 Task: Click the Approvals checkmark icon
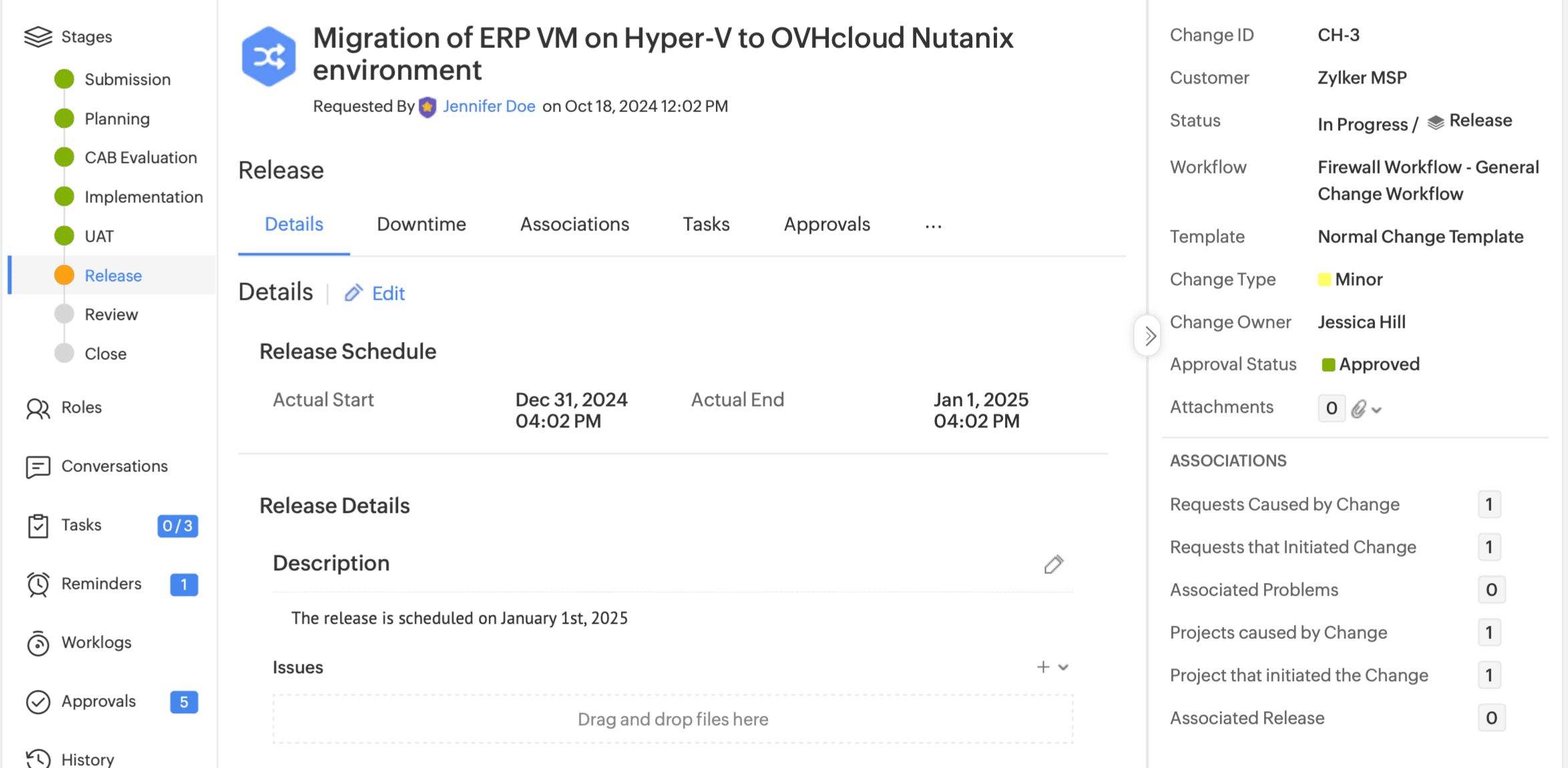[37, 702]
